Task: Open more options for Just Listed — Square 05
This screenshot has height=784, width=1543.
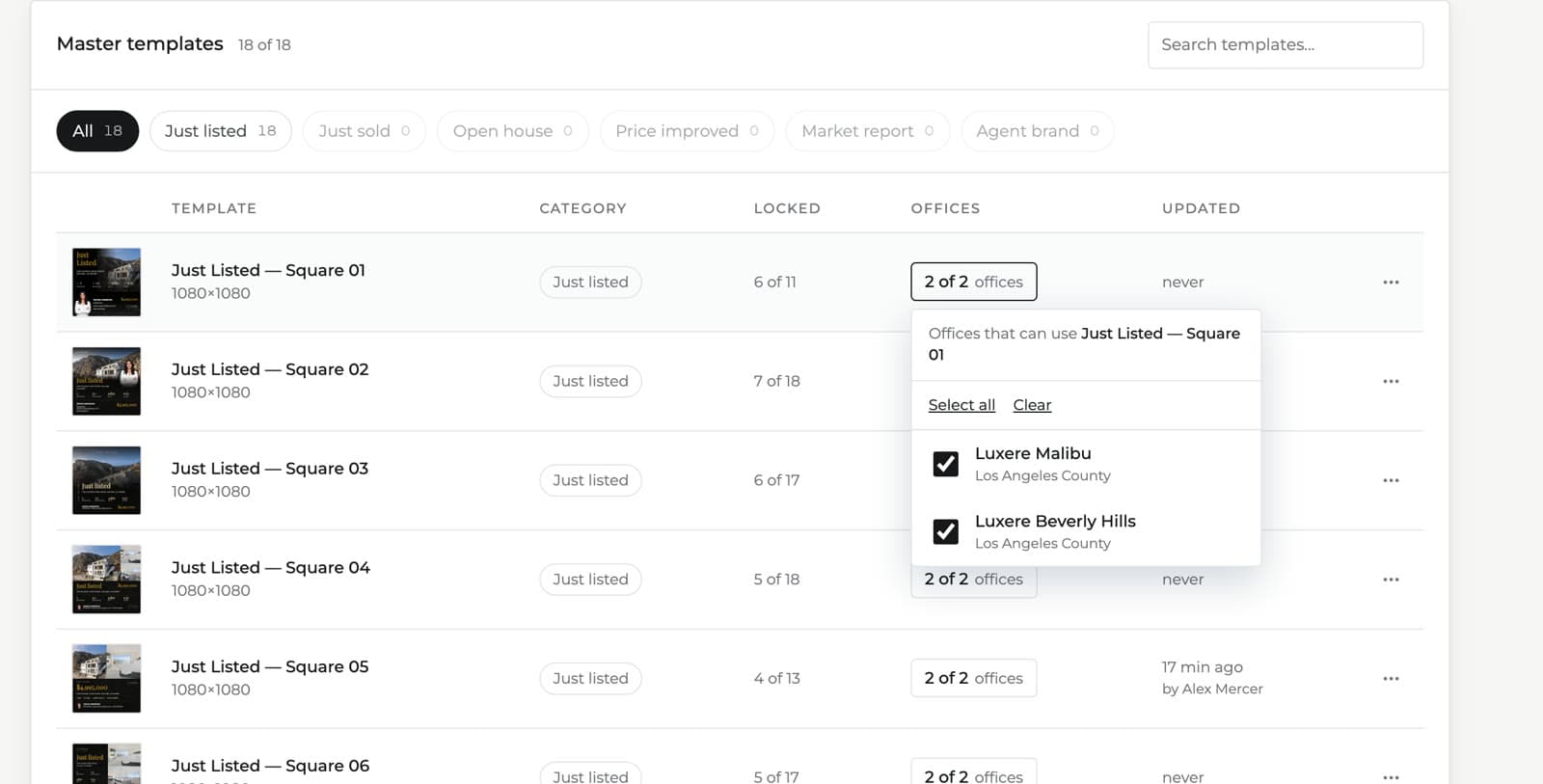Action: point(1391,679)
